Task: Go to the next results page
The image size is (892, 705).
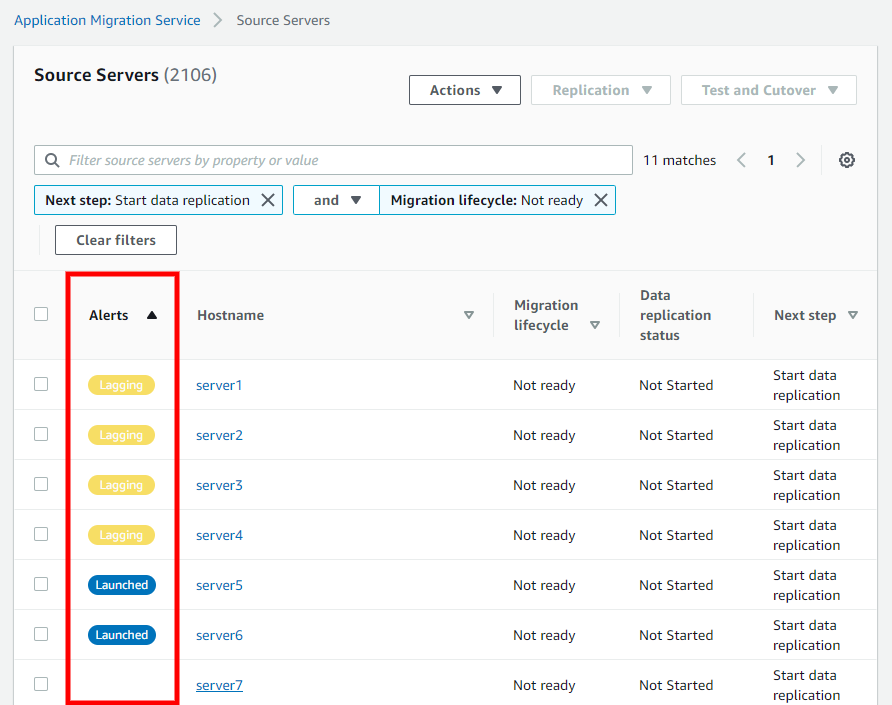Action: 800,160
